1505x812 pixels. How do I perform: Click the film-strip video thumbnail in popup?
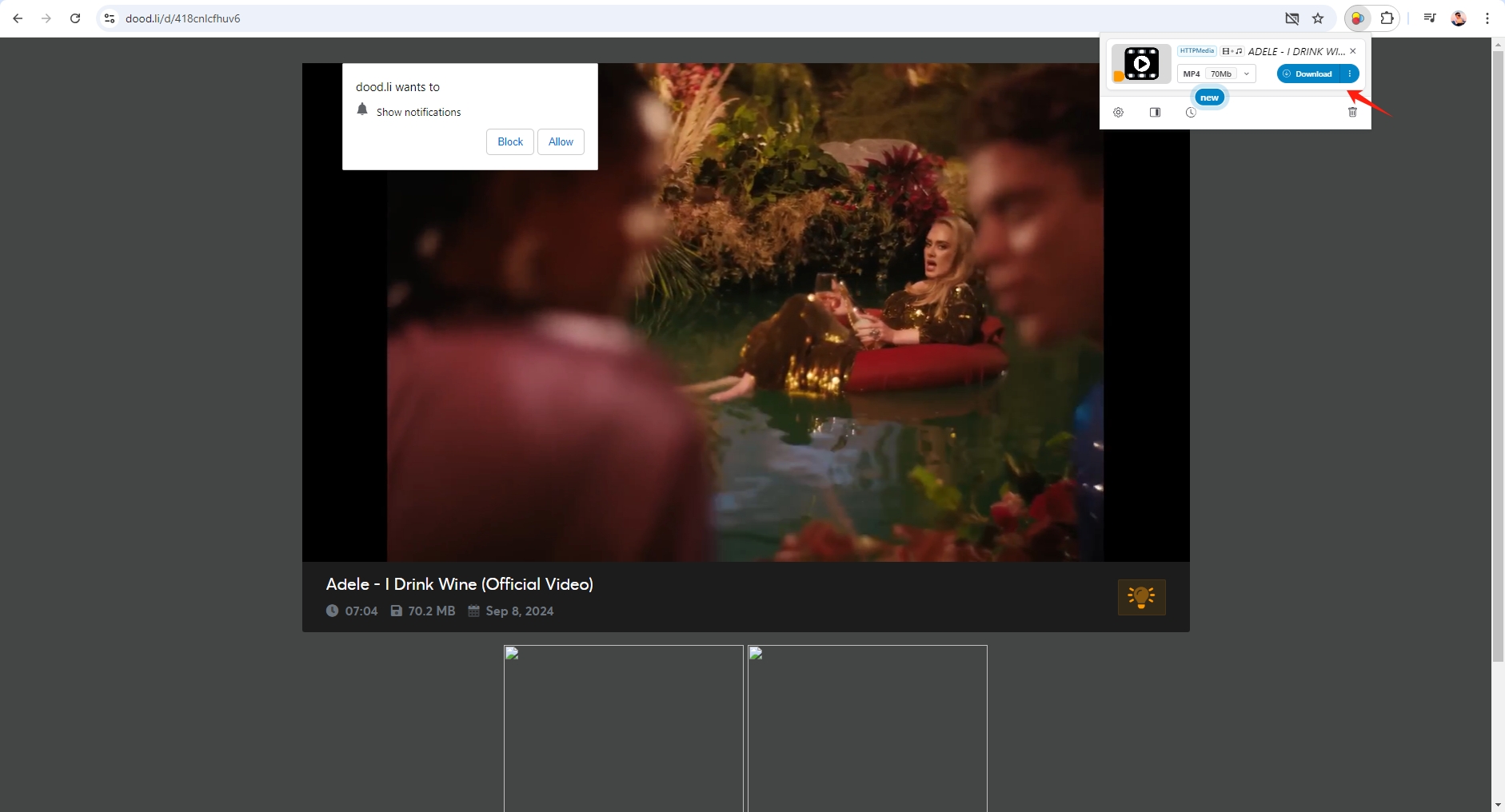coord(1141,64)
